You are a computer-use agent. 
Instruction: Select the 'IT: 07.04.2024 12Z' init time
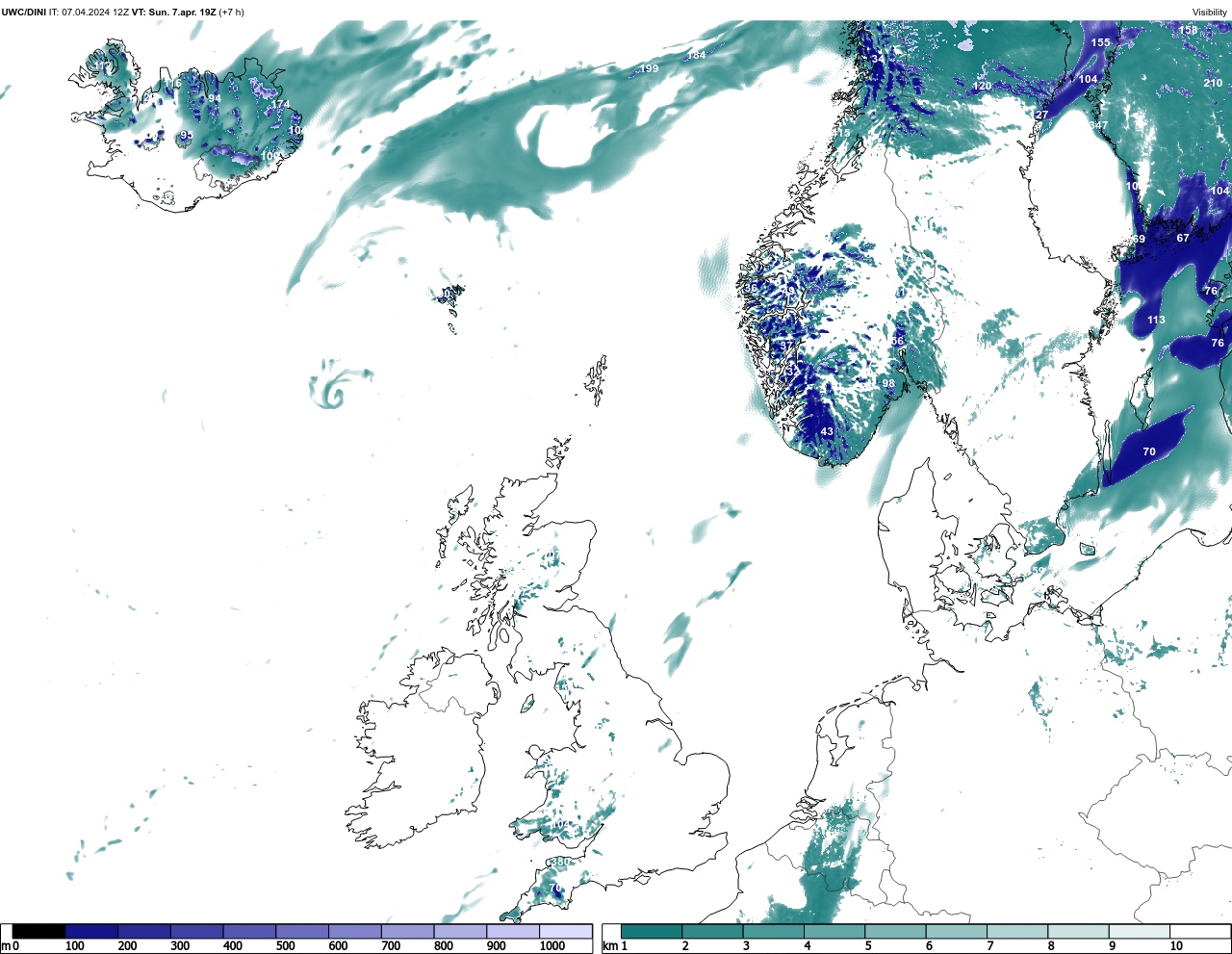[x=89, y=12]
